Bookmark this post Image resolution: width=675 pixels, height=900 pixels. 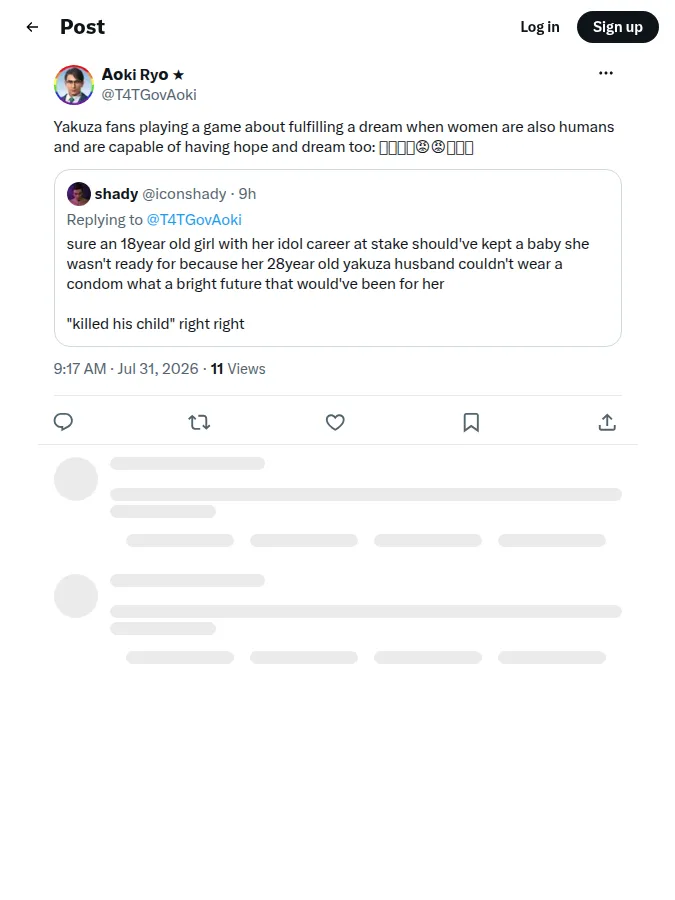471,422
